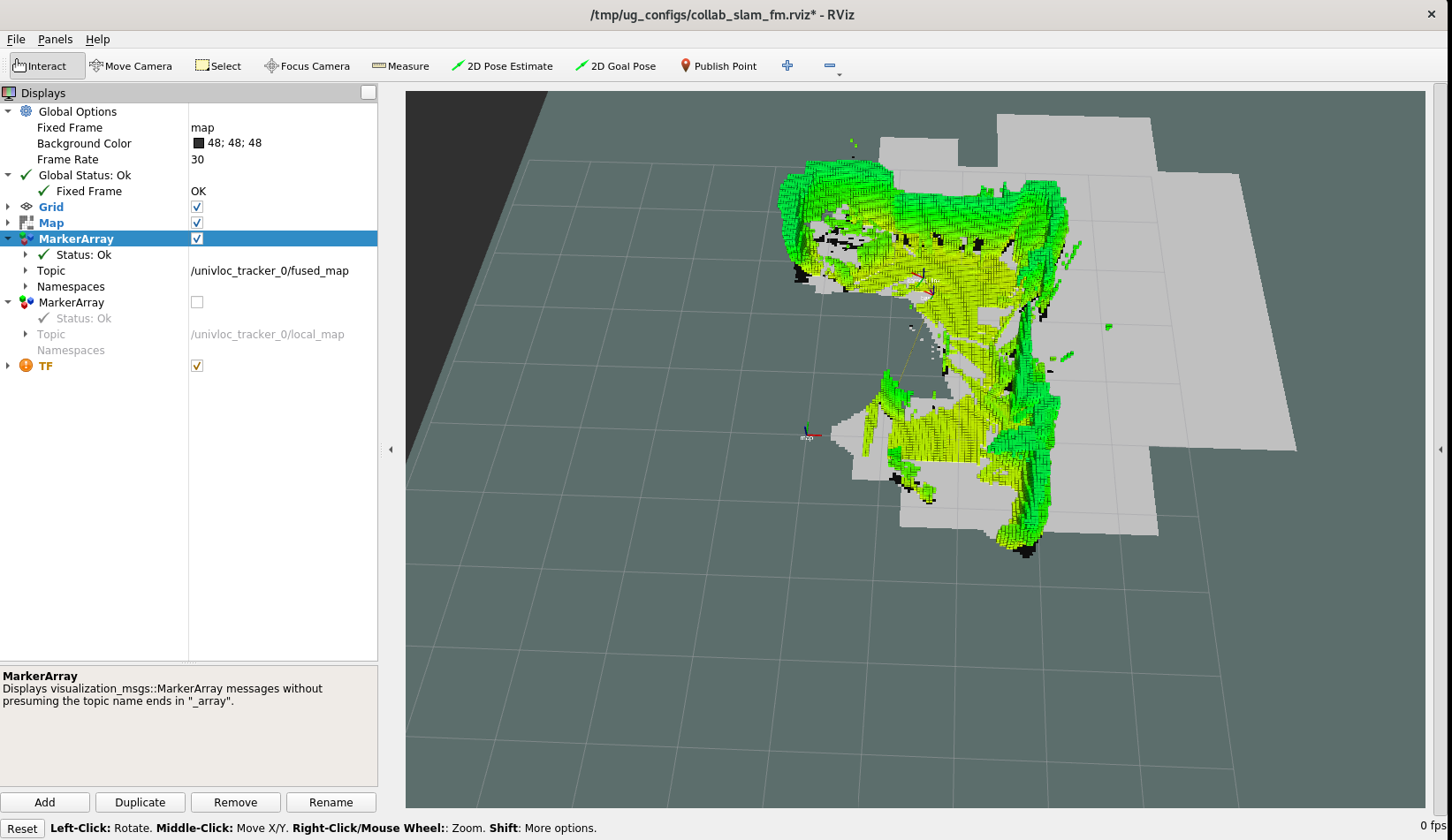The height and width of the screenshot is (840, 1452).
Task: Choose the Select tool
Action: (218, 66)
